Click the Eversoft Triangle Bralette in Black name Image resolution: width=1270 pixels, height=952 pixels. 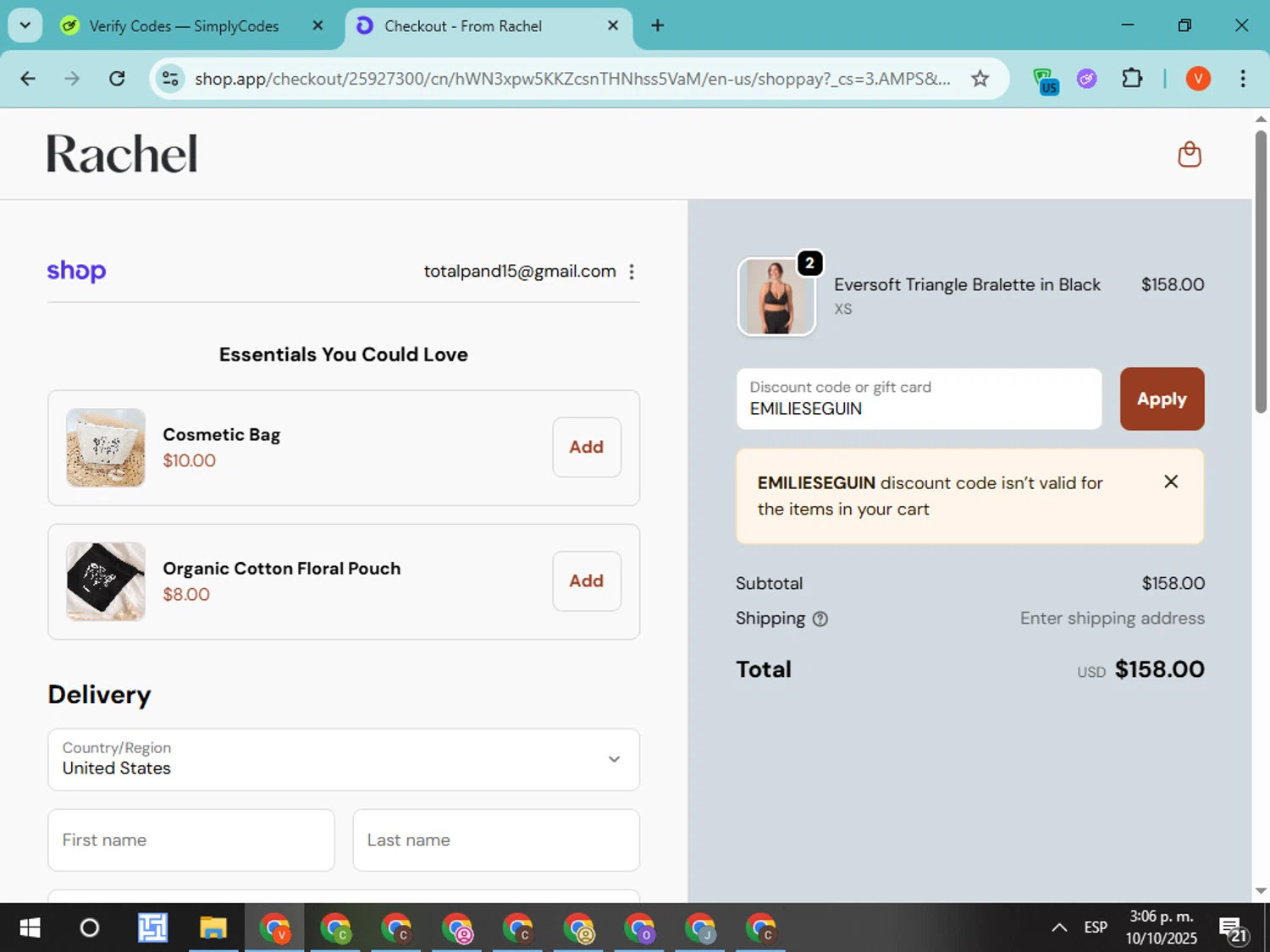pos(967,284)
